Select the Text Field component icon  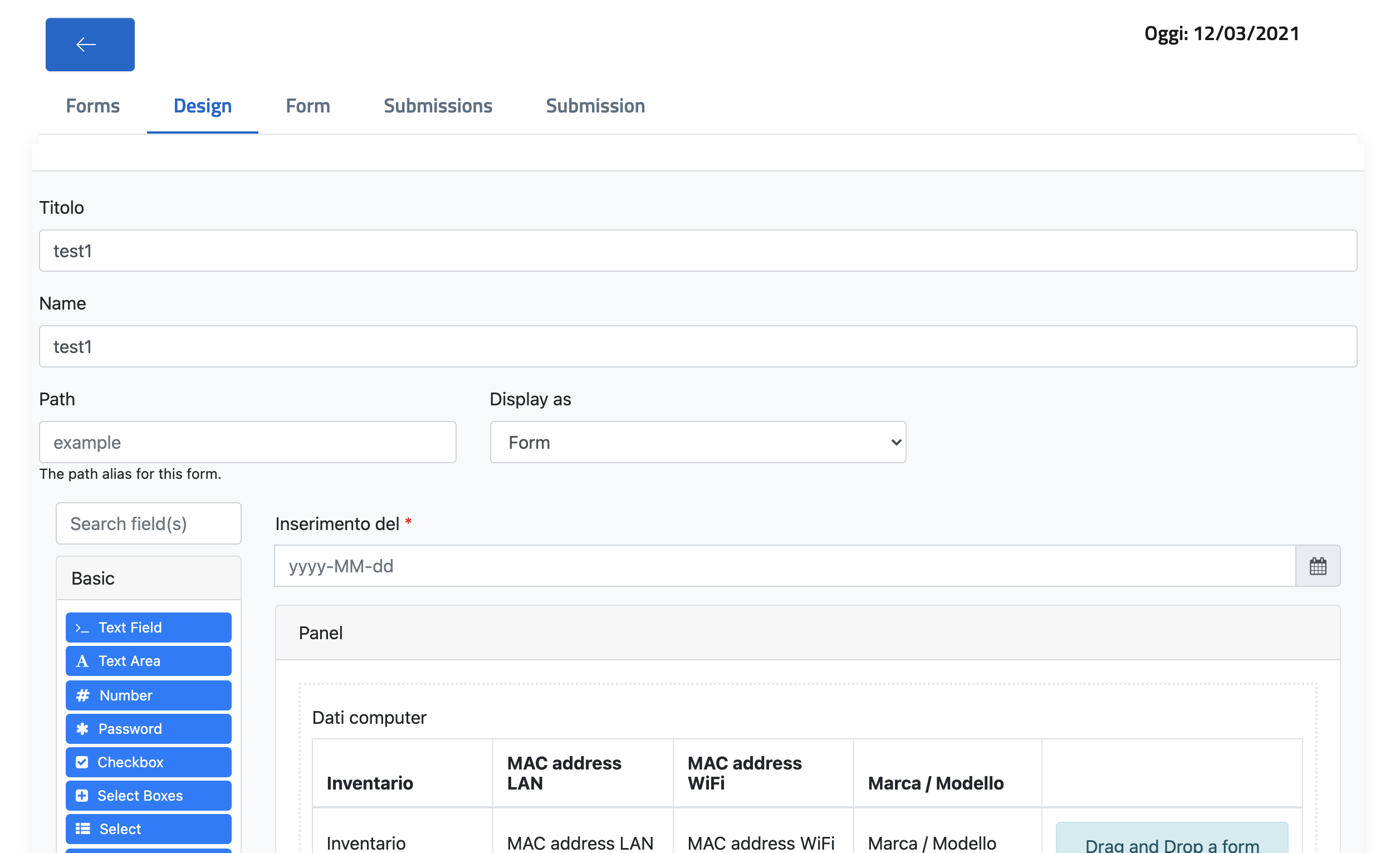83,628
